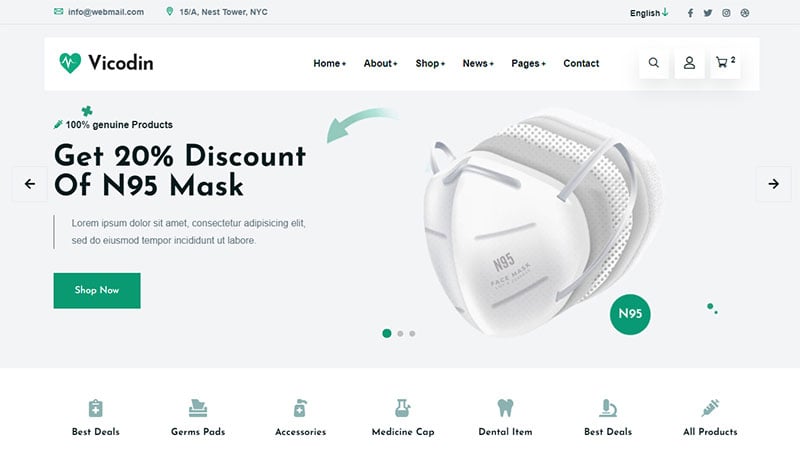Select the first slider pagination dot
The height and width of the screenshot is (457, 800).
click(x=387, y=333)
